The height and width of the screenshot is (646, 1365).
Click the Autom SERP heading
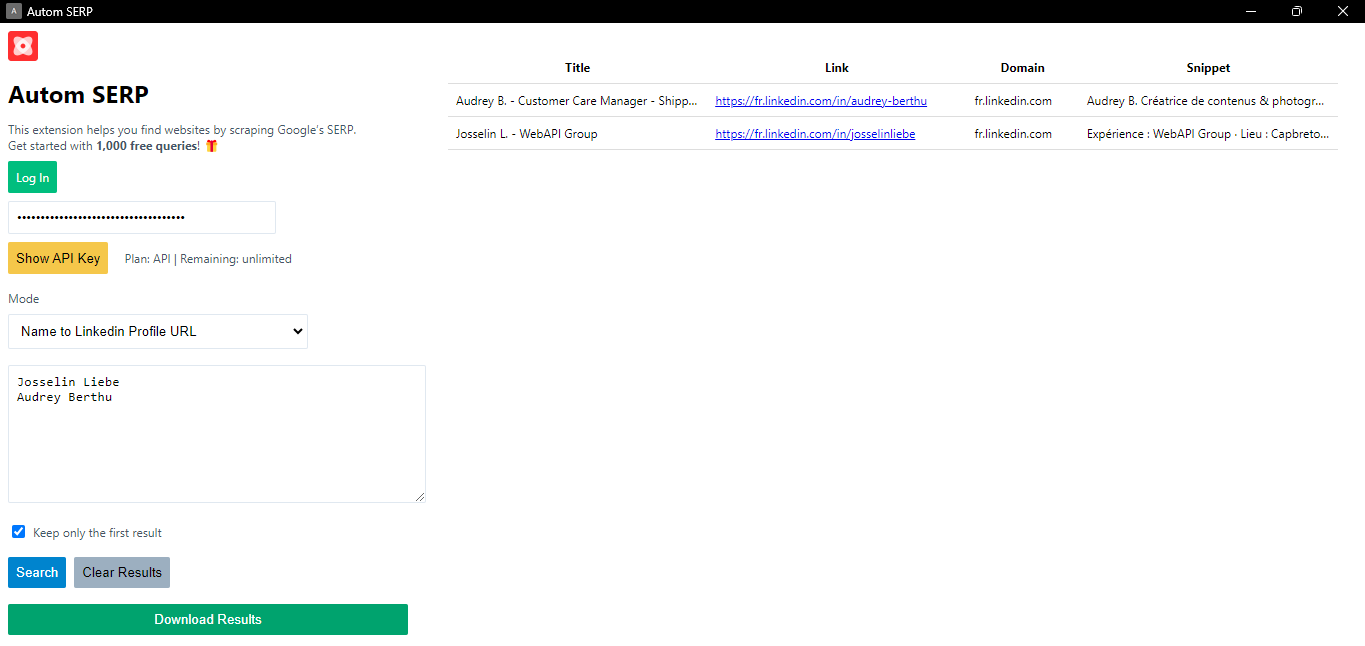[78, 95]
